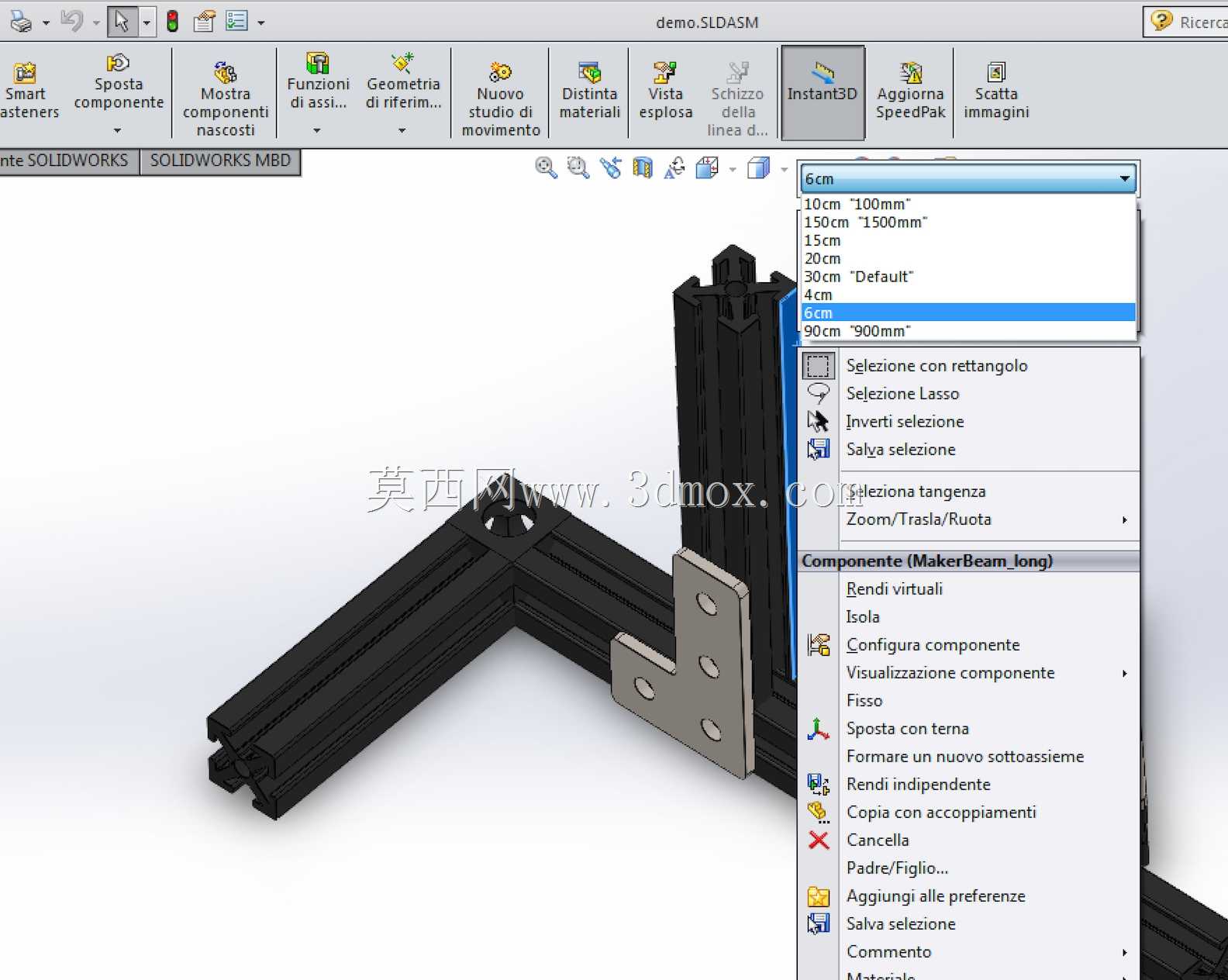Choose Sposta con terna
Image resolution: width=1228 pixels, height=980 pixels.
907,729
